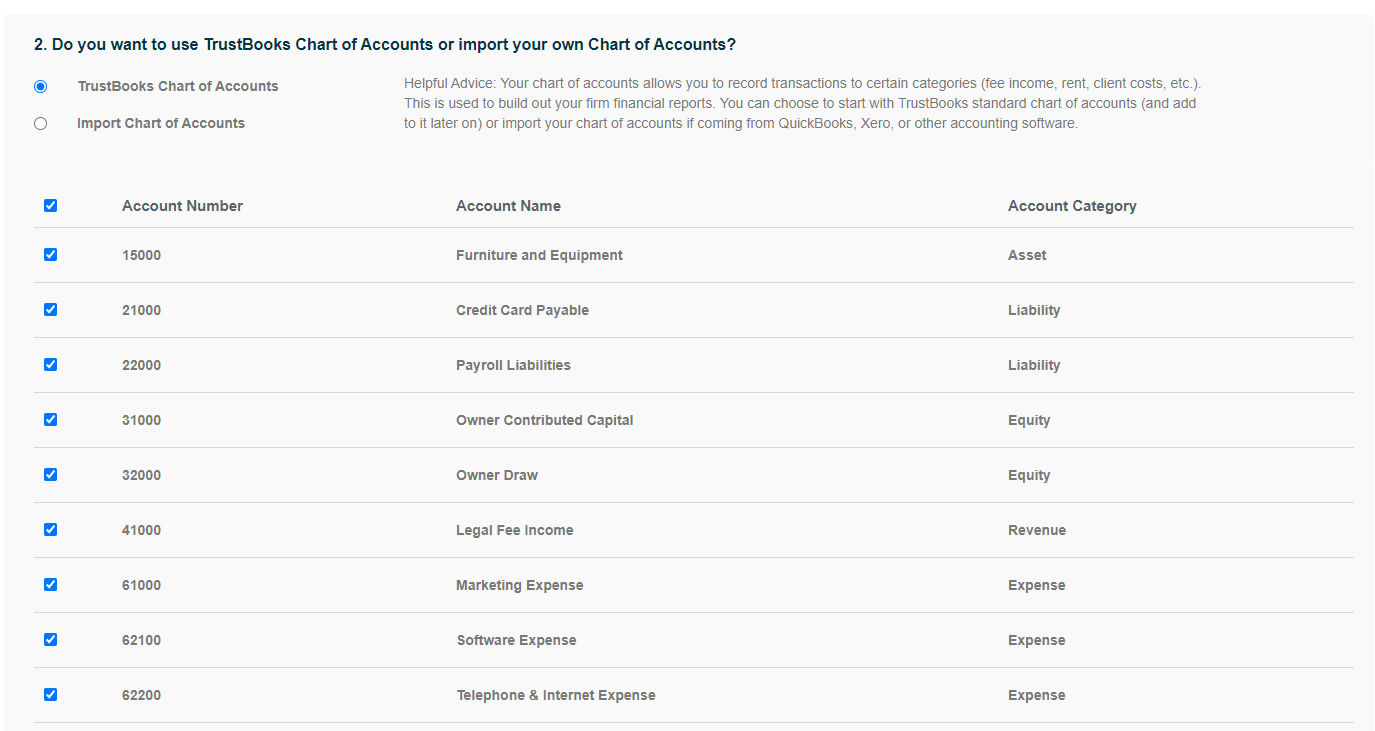
Task: Uncheck the Software Expense account checkbox
Action: [x=50, y=639]
